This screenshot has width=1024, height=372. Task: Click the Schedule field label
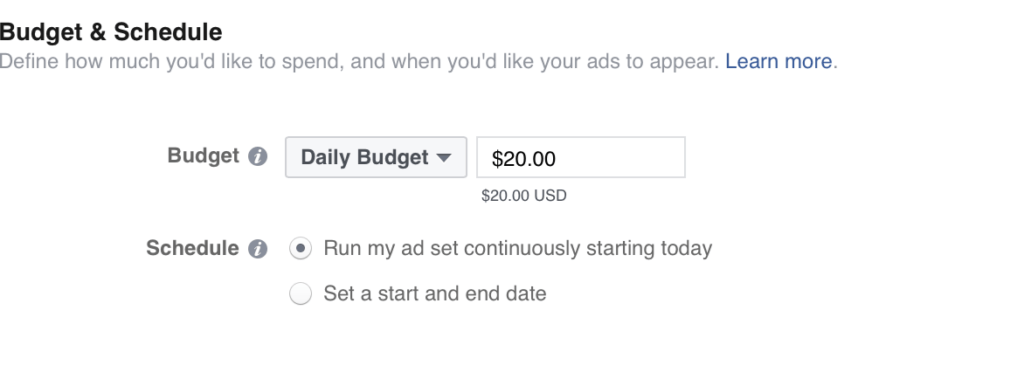click(193, 249)
